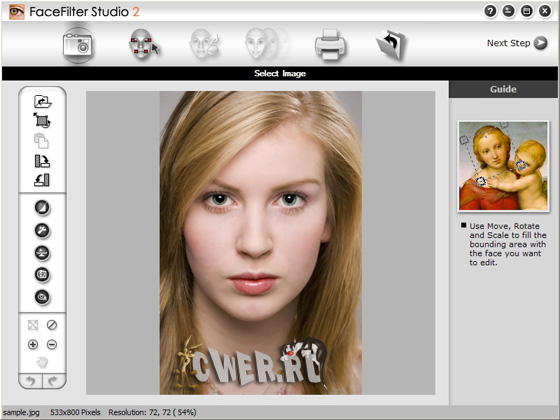Zoom out with the minus button
This screenshot has width=560, height=420.
(x=52, y=344)
